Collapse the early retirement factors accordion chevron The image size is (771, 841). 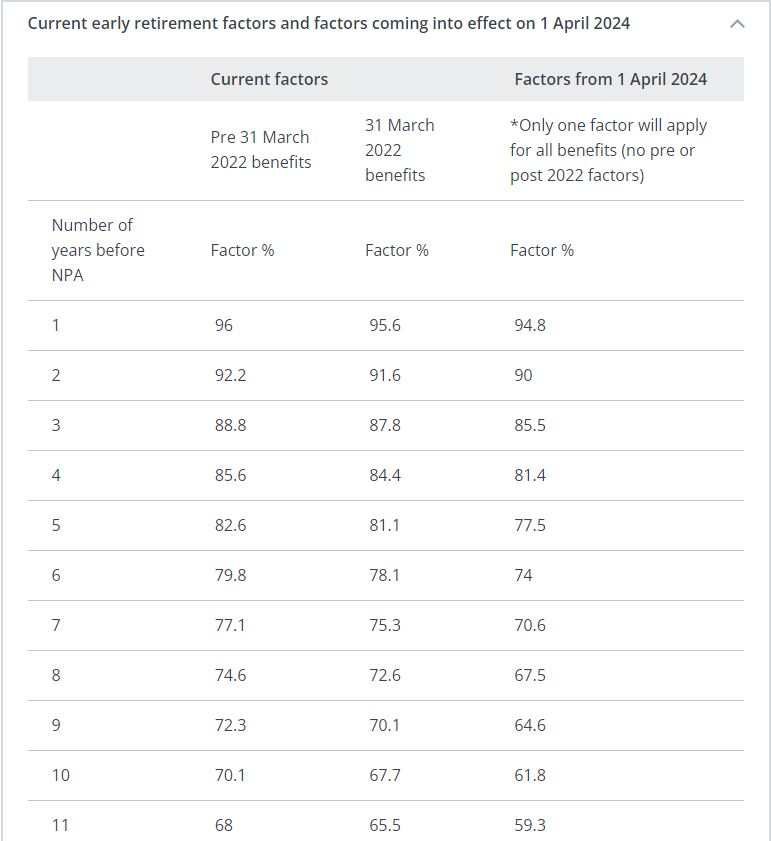(x=738, y=24)
